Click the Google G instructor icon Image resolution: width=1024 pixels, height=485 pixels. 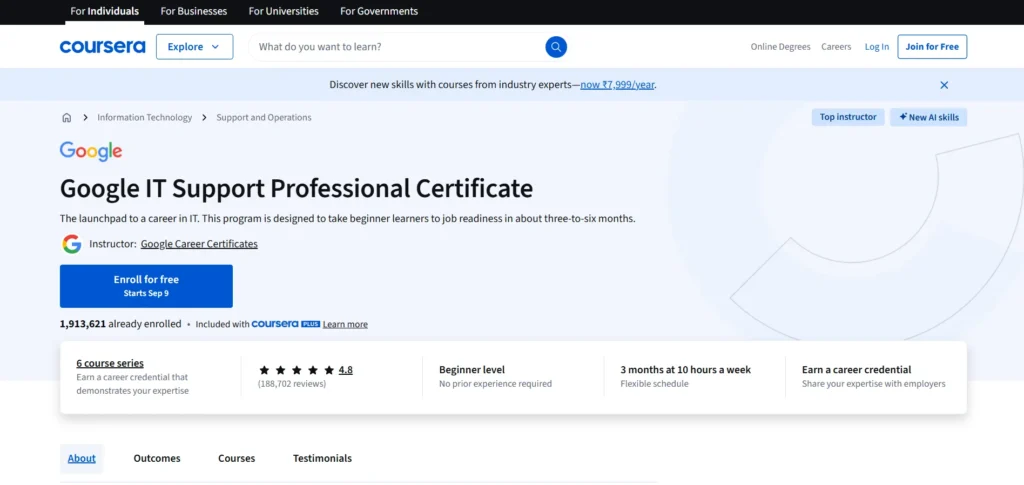[x=71, y=244]
